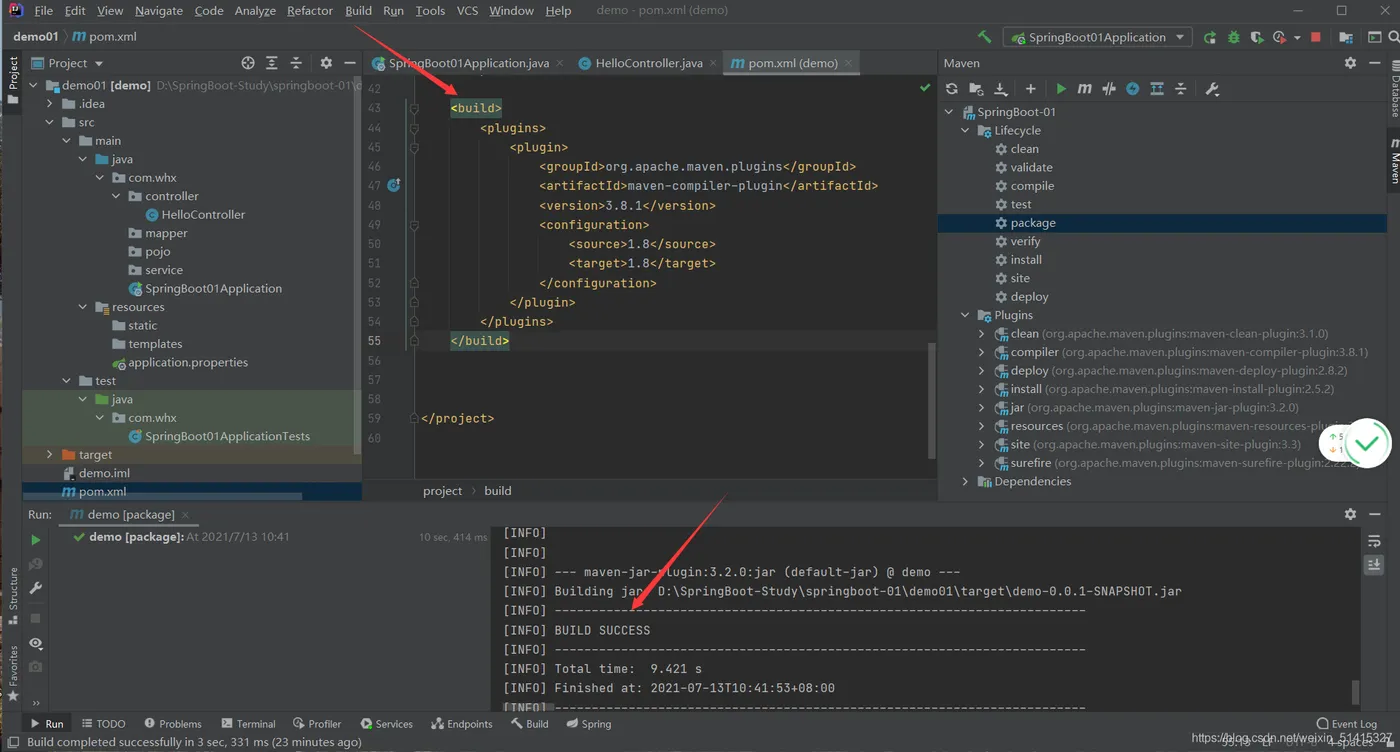The height and width of the screenshot is (752, 1400).
Task: Open the Maven panel gear options
Action: pyautogui.click(x=1350, y=63)
